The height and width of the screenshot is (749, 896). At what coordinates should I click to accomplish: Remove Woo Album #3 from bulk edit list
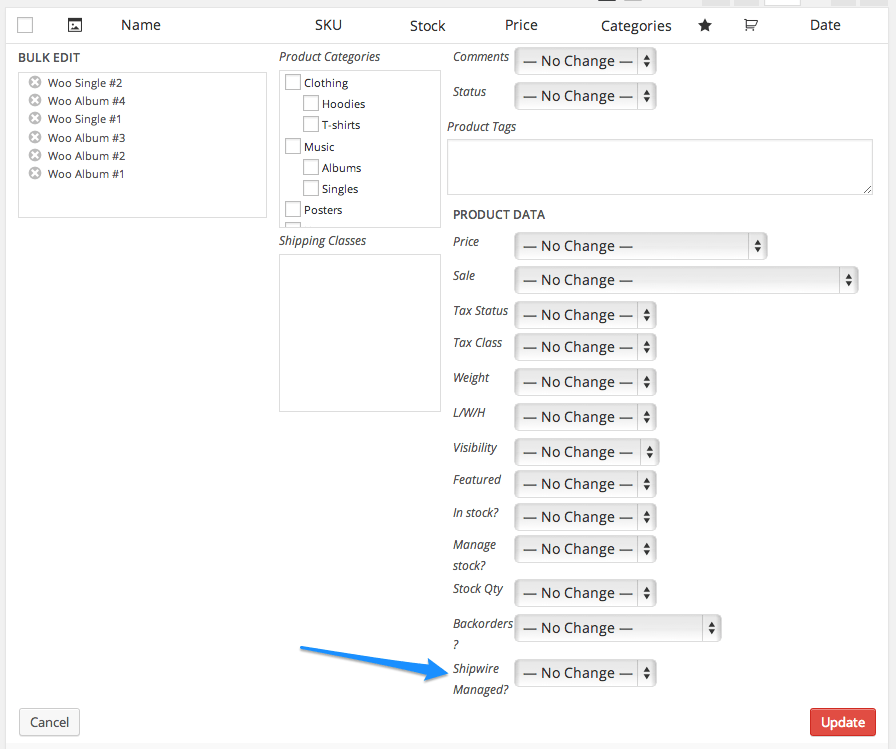tap(34, 137)
